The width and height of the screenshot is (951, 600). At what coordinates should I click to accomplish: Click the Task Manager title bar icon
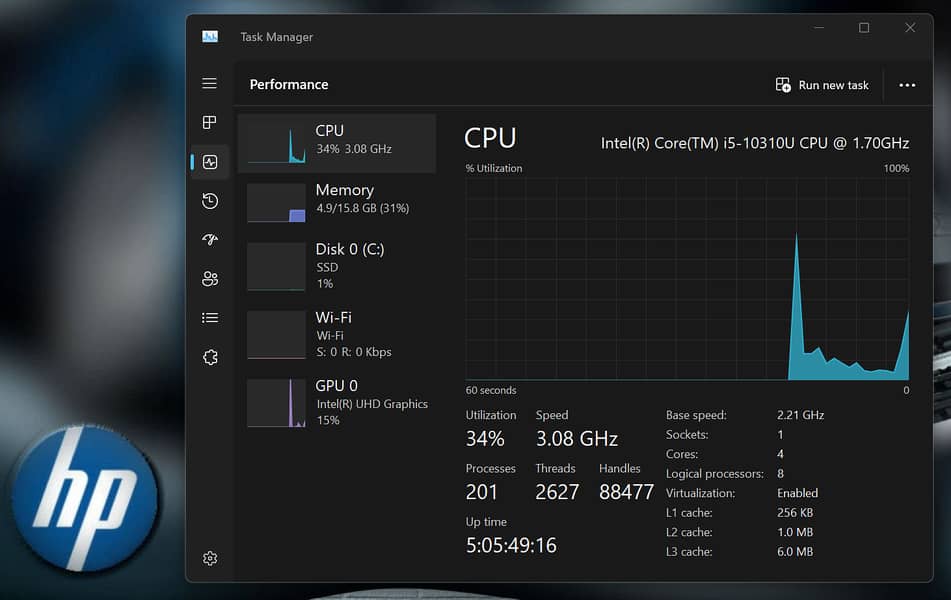(210, 37)
